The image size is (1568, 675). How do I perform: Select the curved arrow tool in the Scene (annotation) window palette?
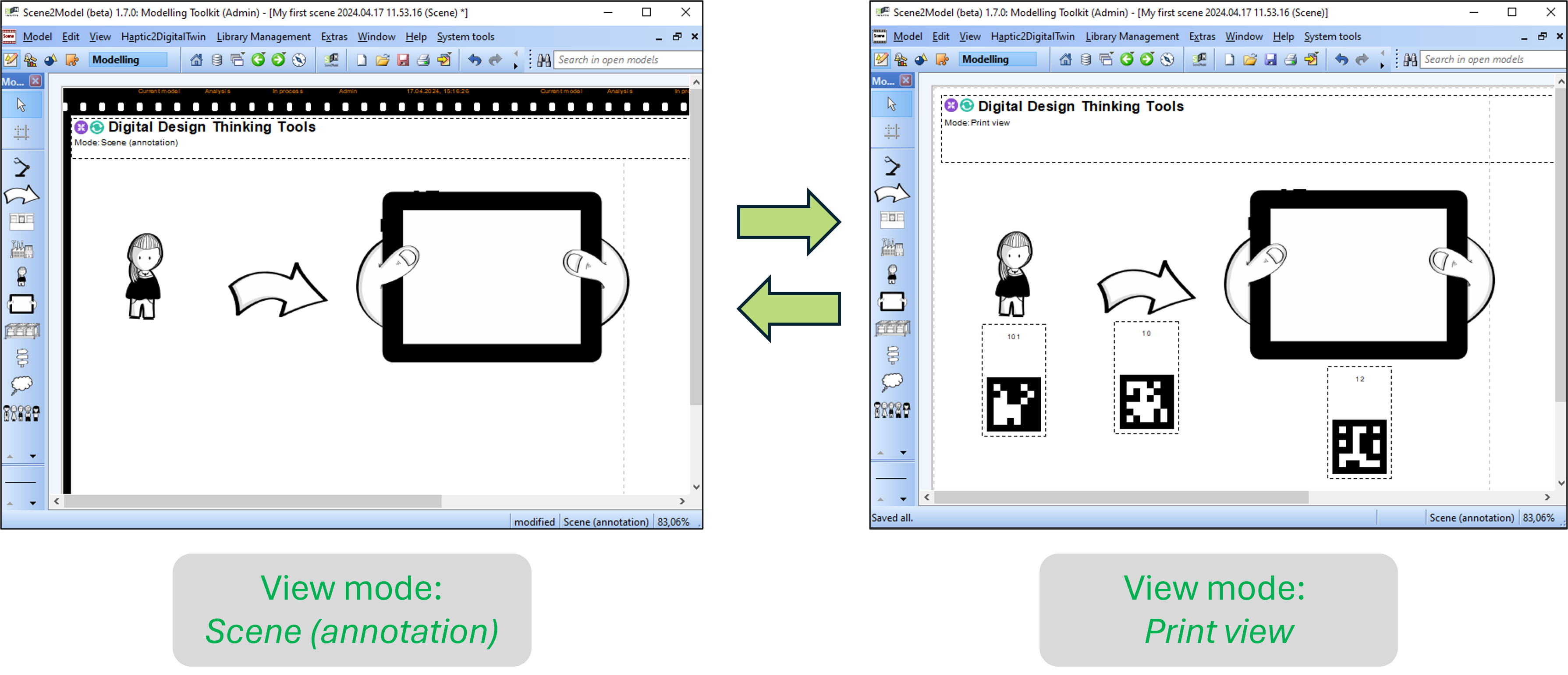click(x=21, y=195)
